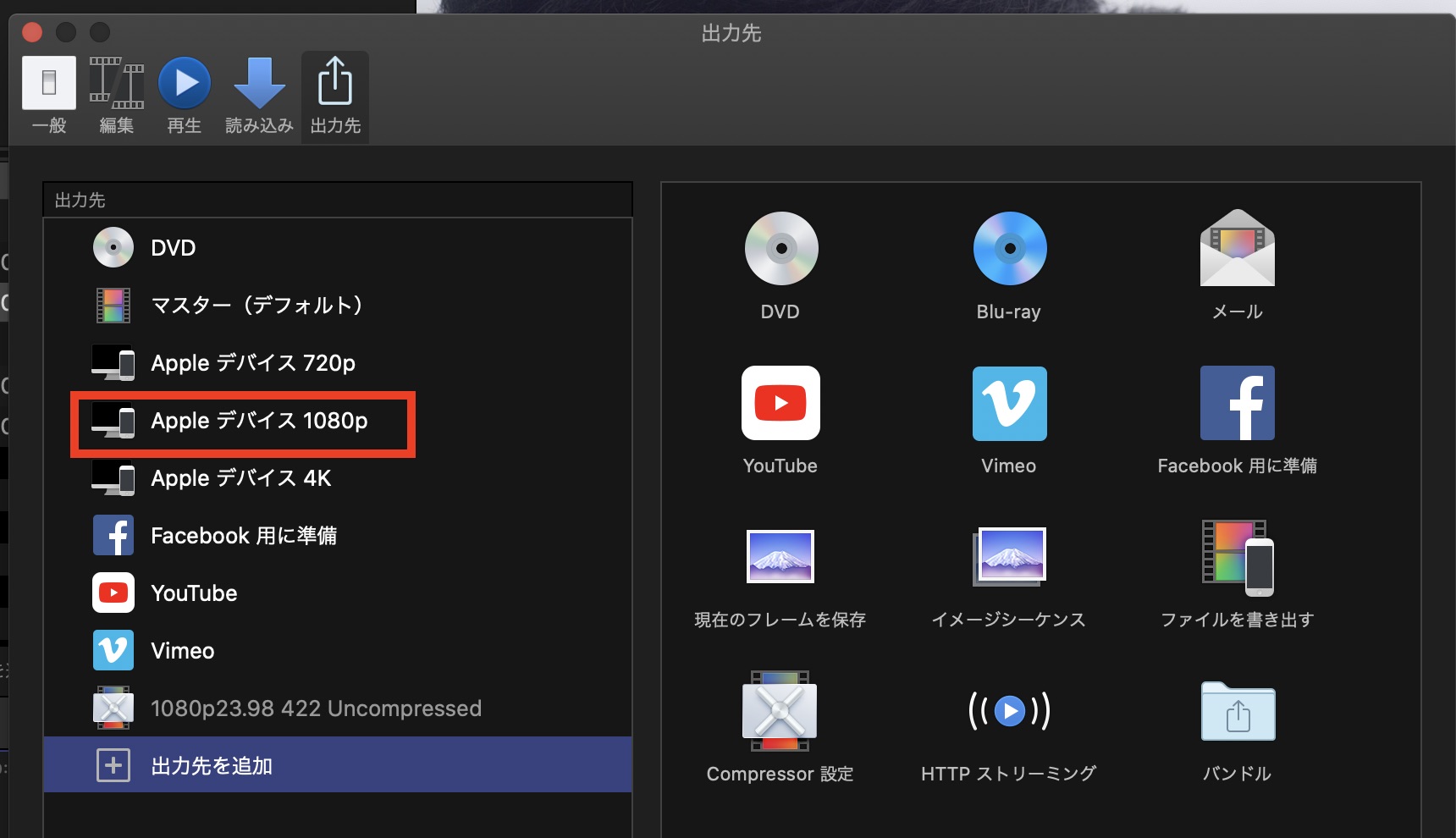Click the YouTube label in destinations list
The width and height of the screenshot is (1456, 838).
click(194, 593)
